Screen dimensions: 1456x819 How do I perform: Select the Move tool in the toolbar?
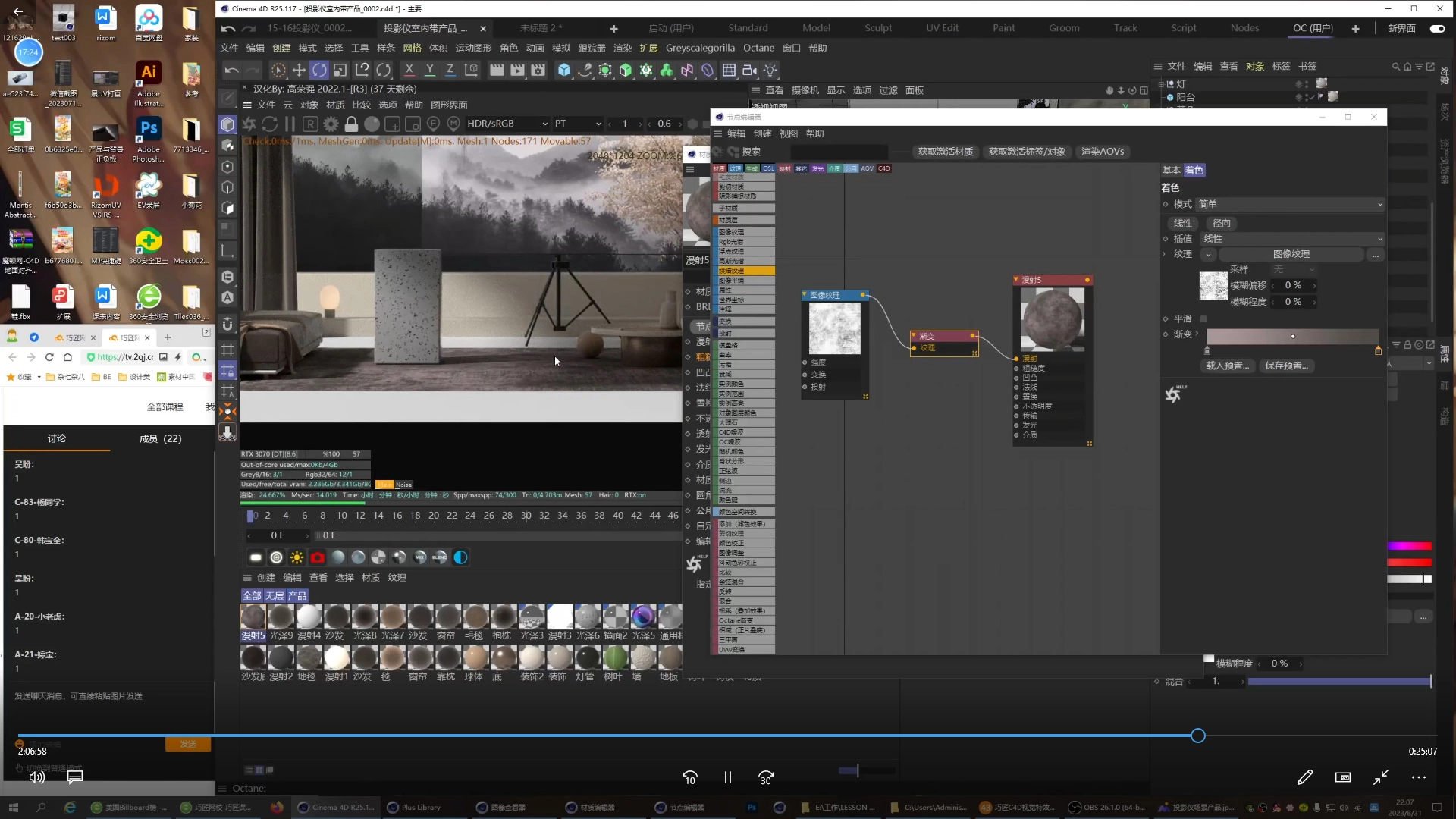pos(299,70)
